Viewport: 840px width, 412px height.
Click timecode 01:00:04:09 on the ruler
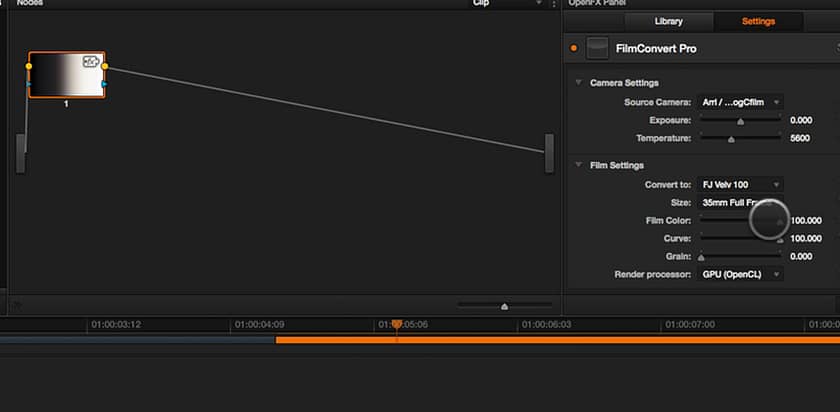pyautogui.click(x=259, y=325)
